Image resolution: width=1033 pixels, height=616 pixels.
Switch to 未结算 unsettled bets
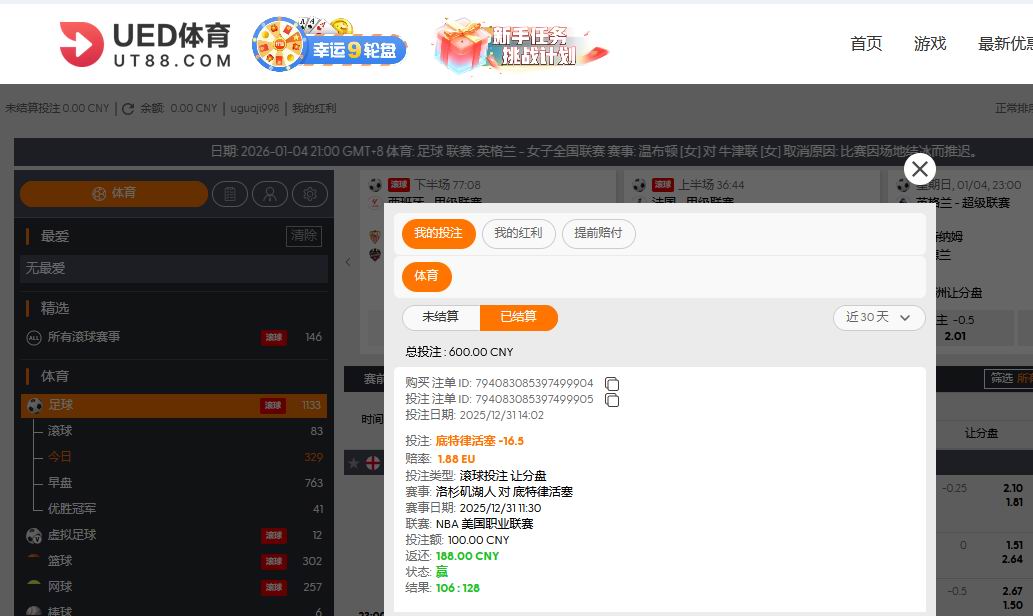point(440,317)
